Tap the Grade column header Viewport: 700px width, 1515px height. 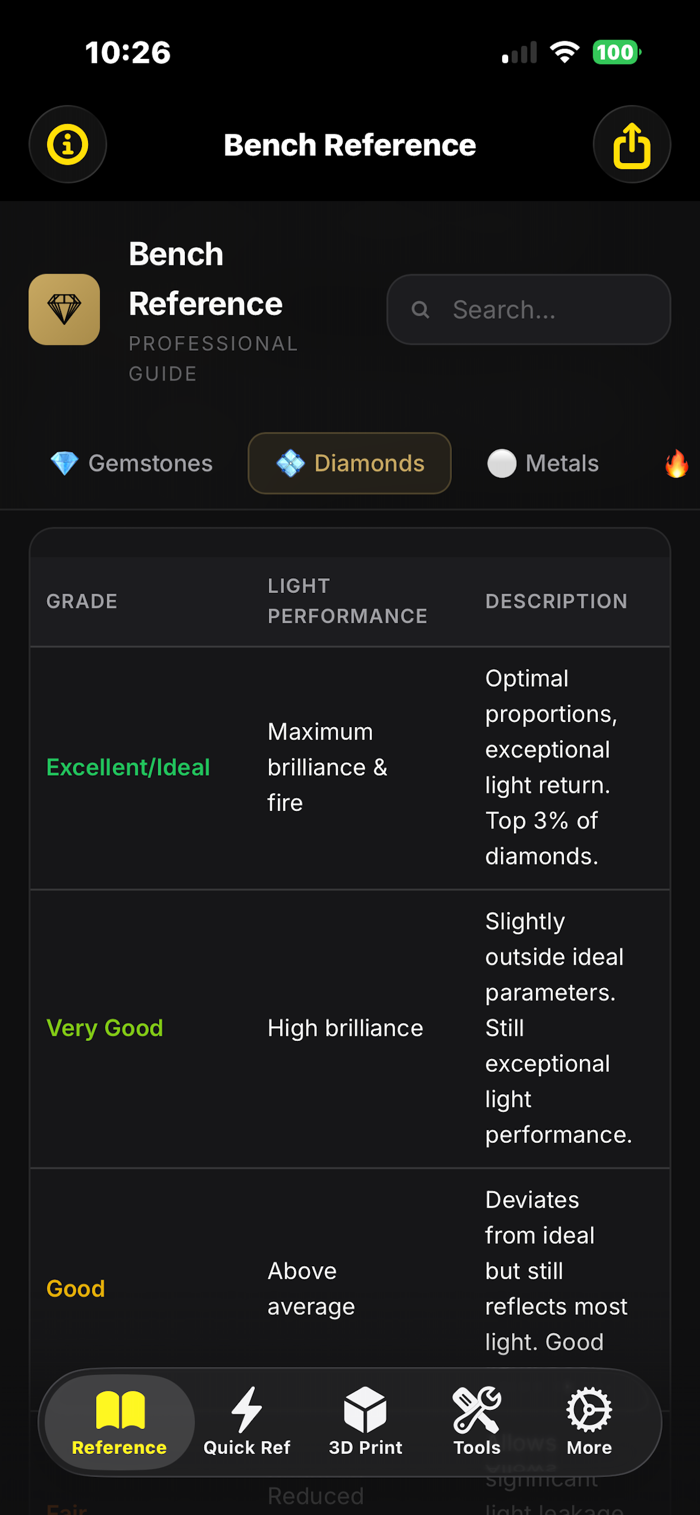(x=82, y=601)
